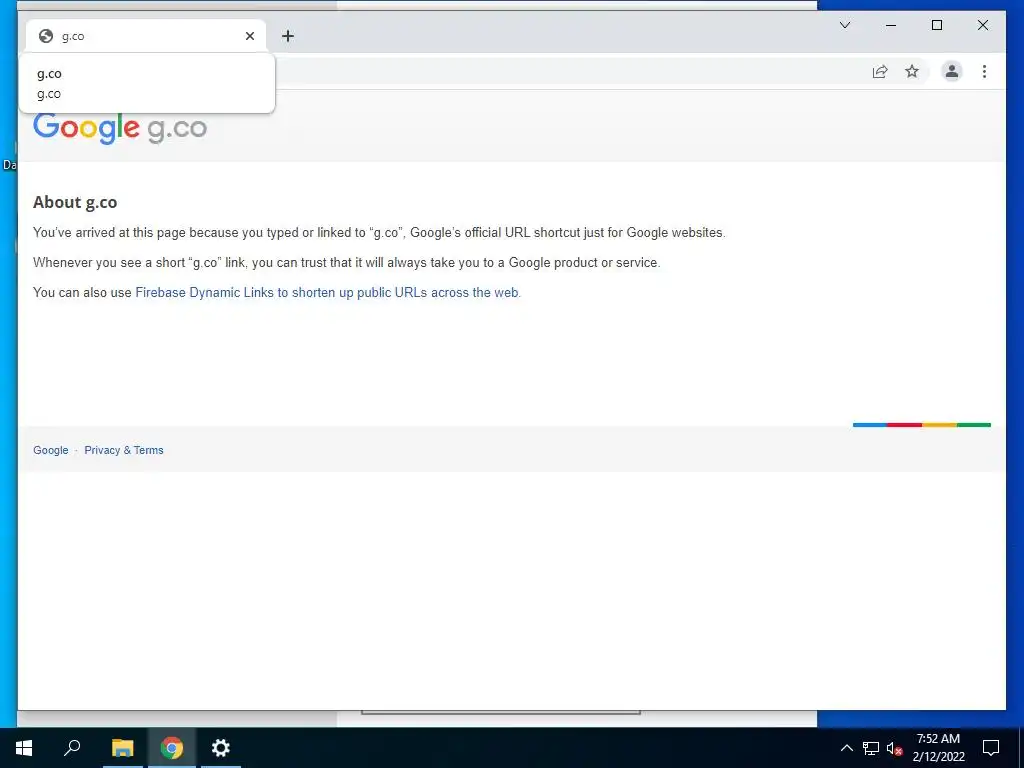Open the Google footer link

51,450
